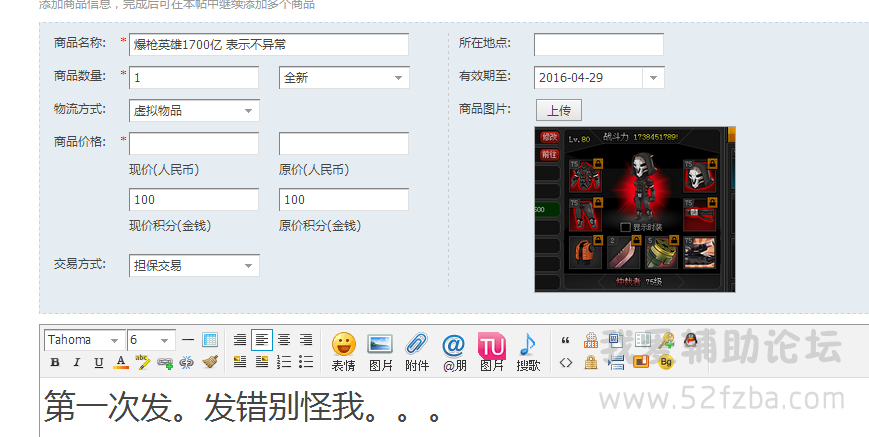Insert a code block
This screenshot has height=437, width=869.
point(565,363)
